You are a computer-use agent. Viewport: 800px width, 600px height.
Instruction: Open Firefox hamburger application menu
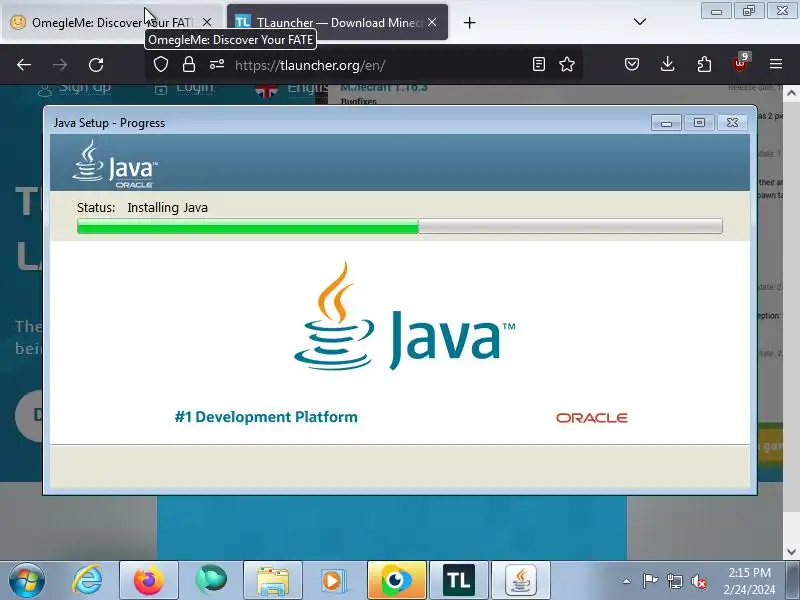click(x=776, y=64)
